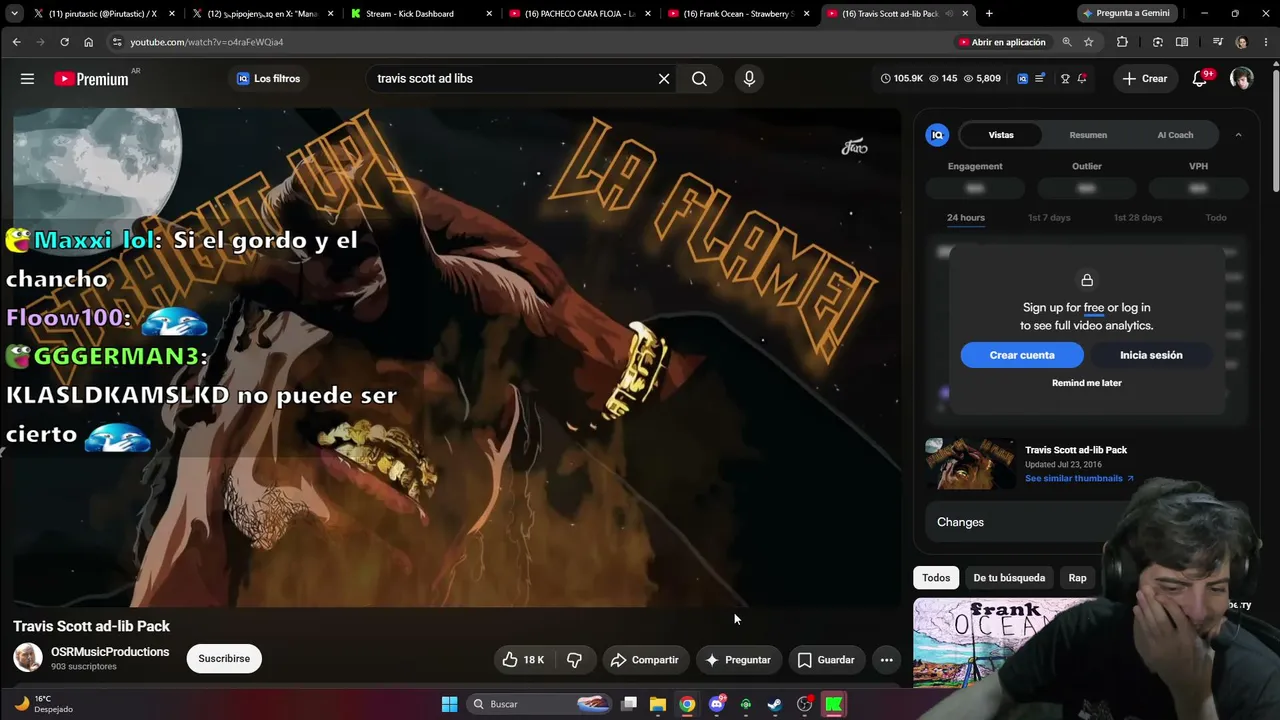Viewport: 1280px width, 720px height.
Task: Switch to Stream - Kick Dashboard tab
Action: (x=422, y=14)
